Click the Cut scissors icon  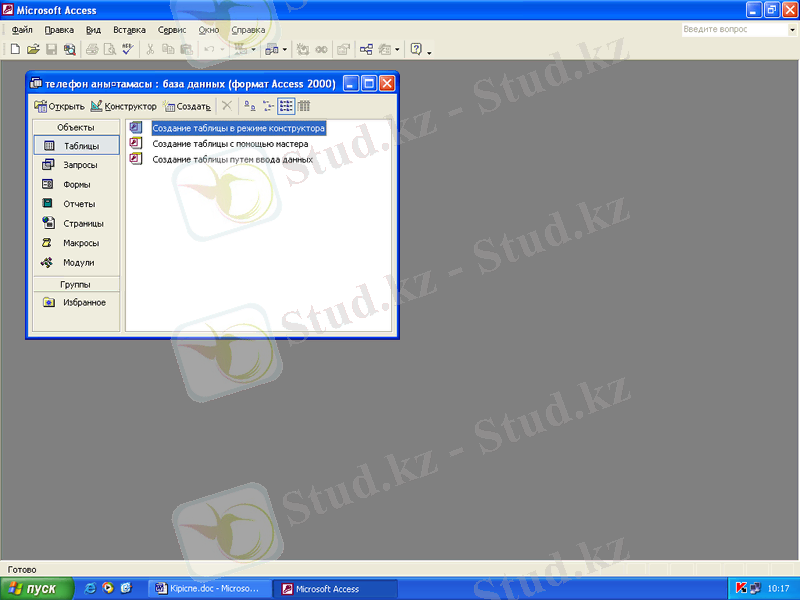coord(150,49)
